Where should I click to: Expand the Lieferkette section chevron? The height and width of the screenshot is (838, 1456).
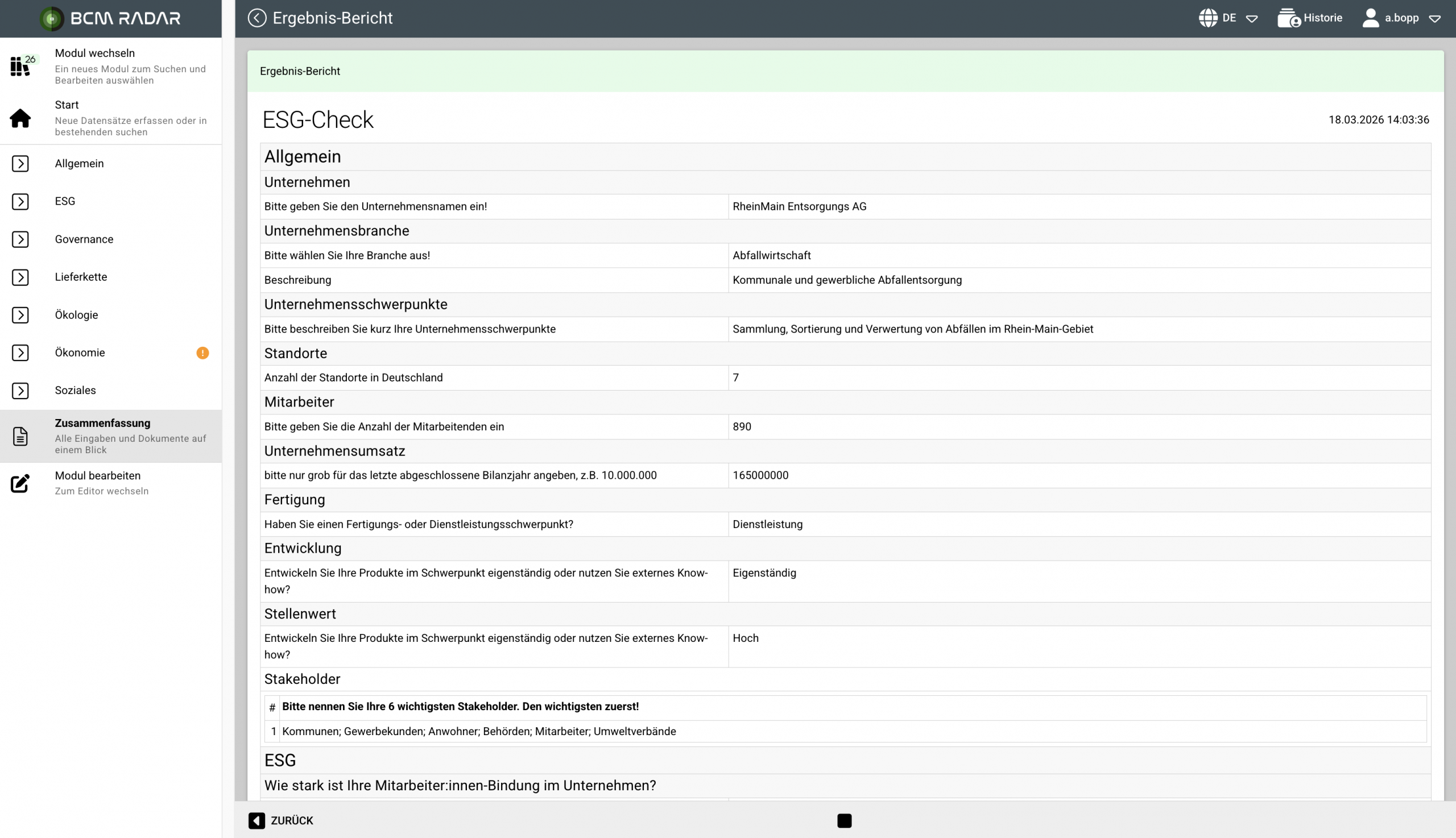coord(20,277)
